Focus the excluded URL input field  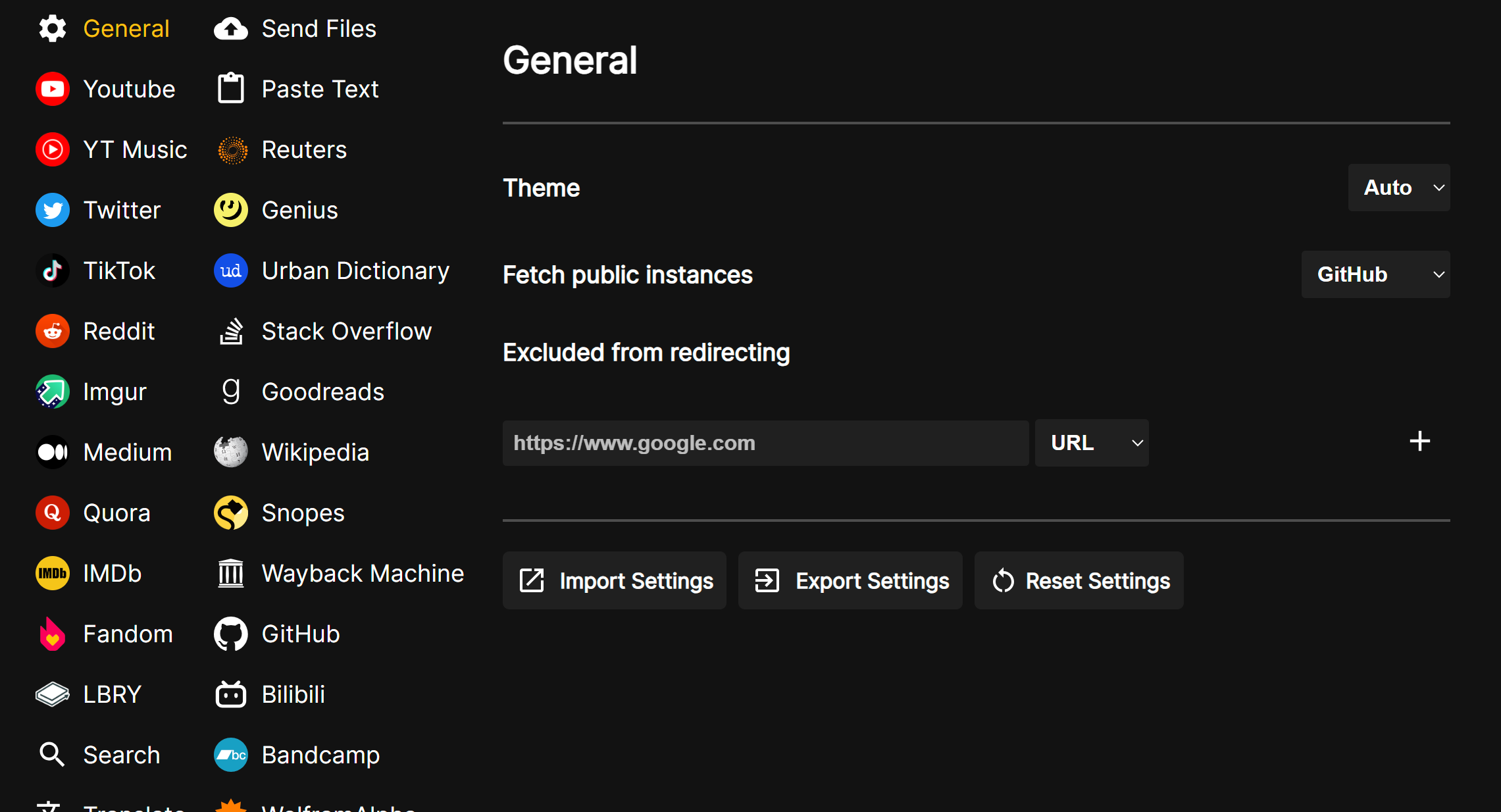coord(765,443)
